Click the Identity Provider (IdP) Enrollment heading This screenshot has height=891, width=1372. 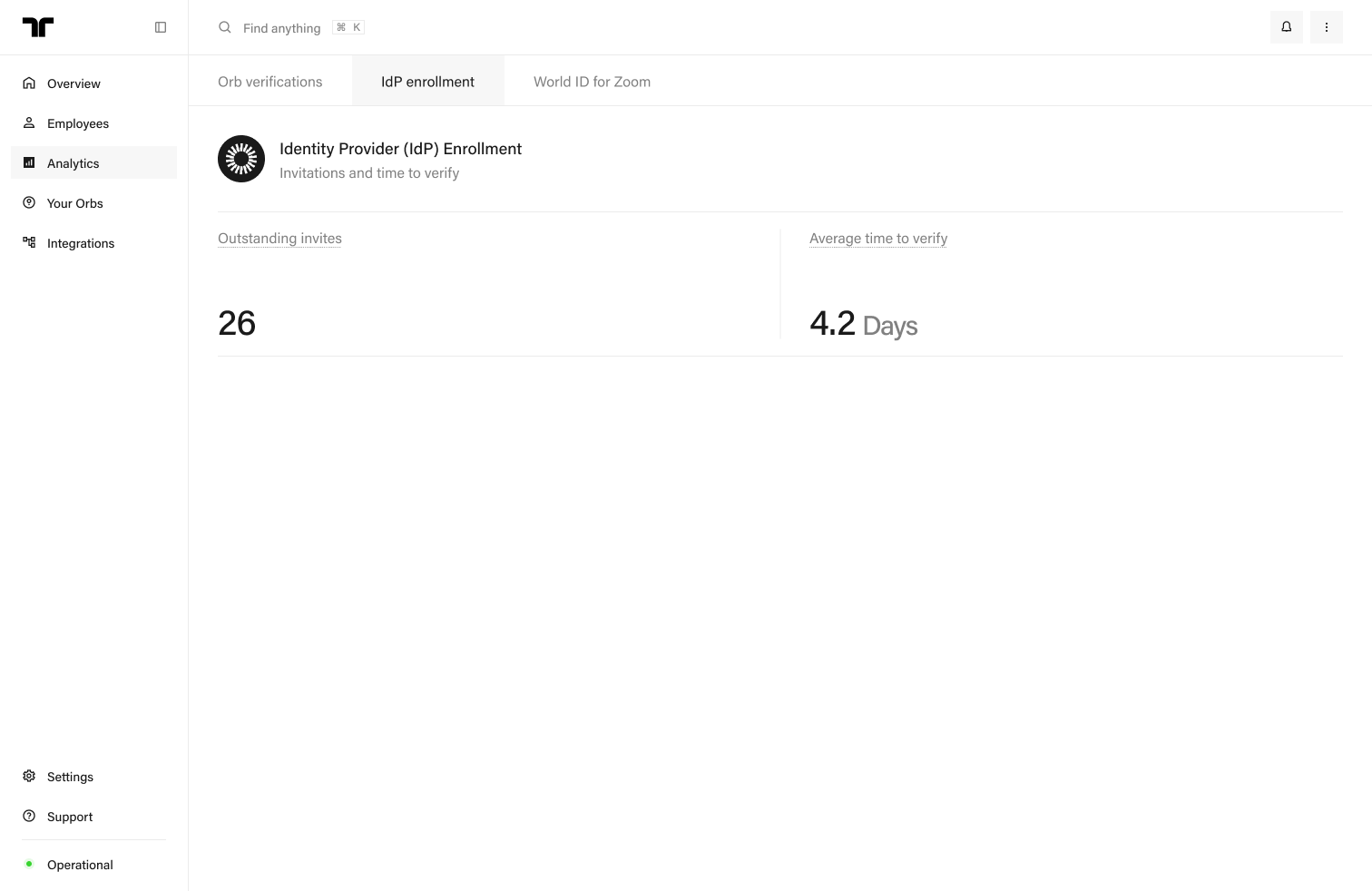pyautogui.click(x=400, y=149)
